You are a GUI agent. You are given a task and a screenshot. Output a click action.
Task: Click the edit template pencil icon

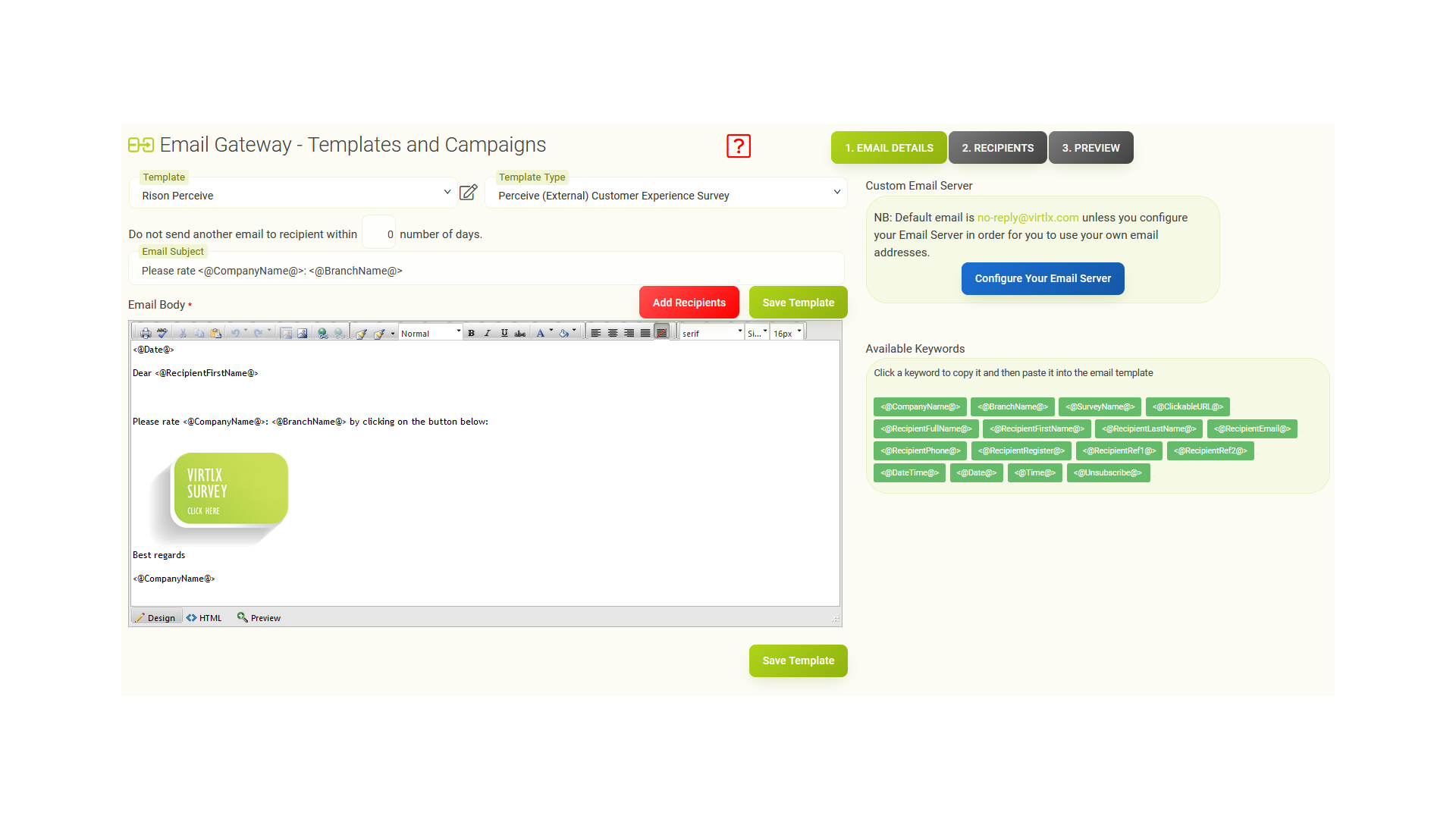pyautogui.click(x=468, y=194)
